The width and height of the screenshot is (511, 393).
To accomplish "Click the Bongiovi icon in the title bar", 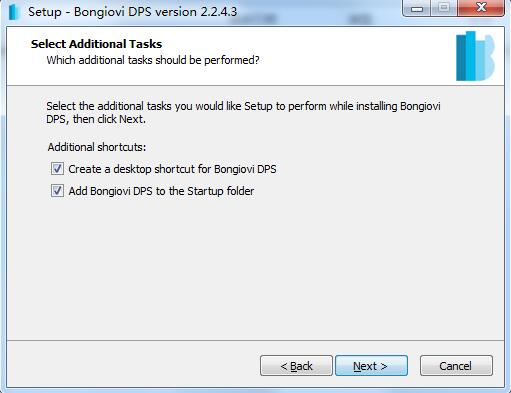I will (x=14, y=12).
